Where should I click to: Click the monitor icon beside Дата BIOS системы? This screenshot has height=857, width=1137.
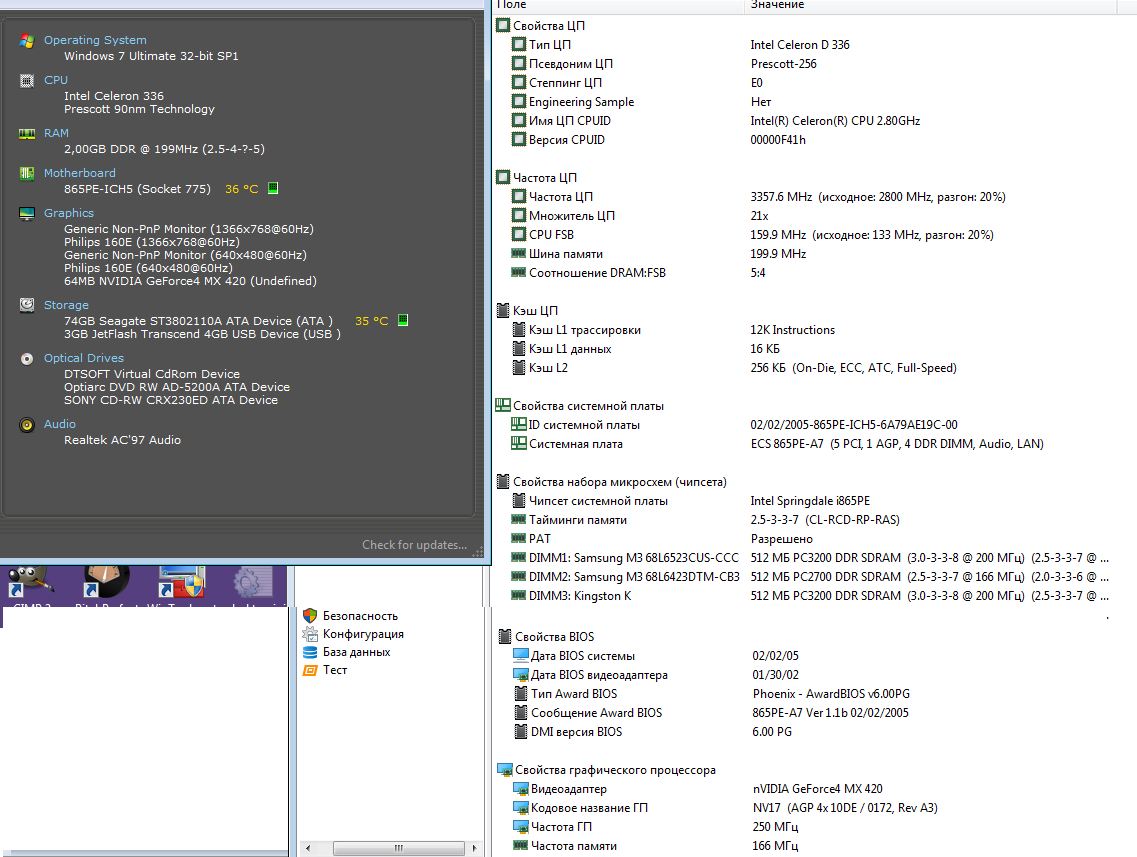point(521,655)
